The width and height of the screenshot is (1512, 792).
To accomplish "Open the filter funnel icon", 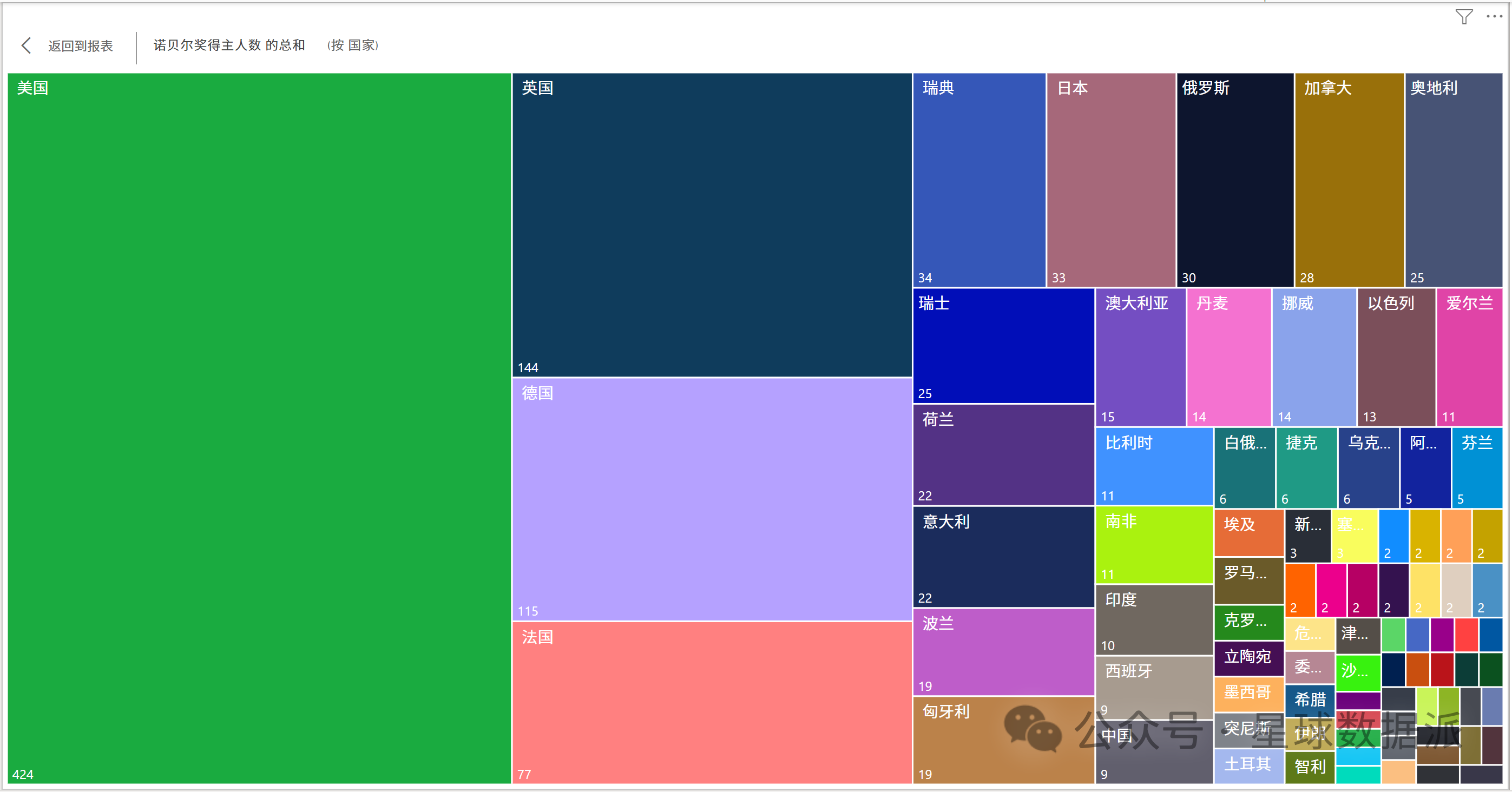I will point(1463,16).
